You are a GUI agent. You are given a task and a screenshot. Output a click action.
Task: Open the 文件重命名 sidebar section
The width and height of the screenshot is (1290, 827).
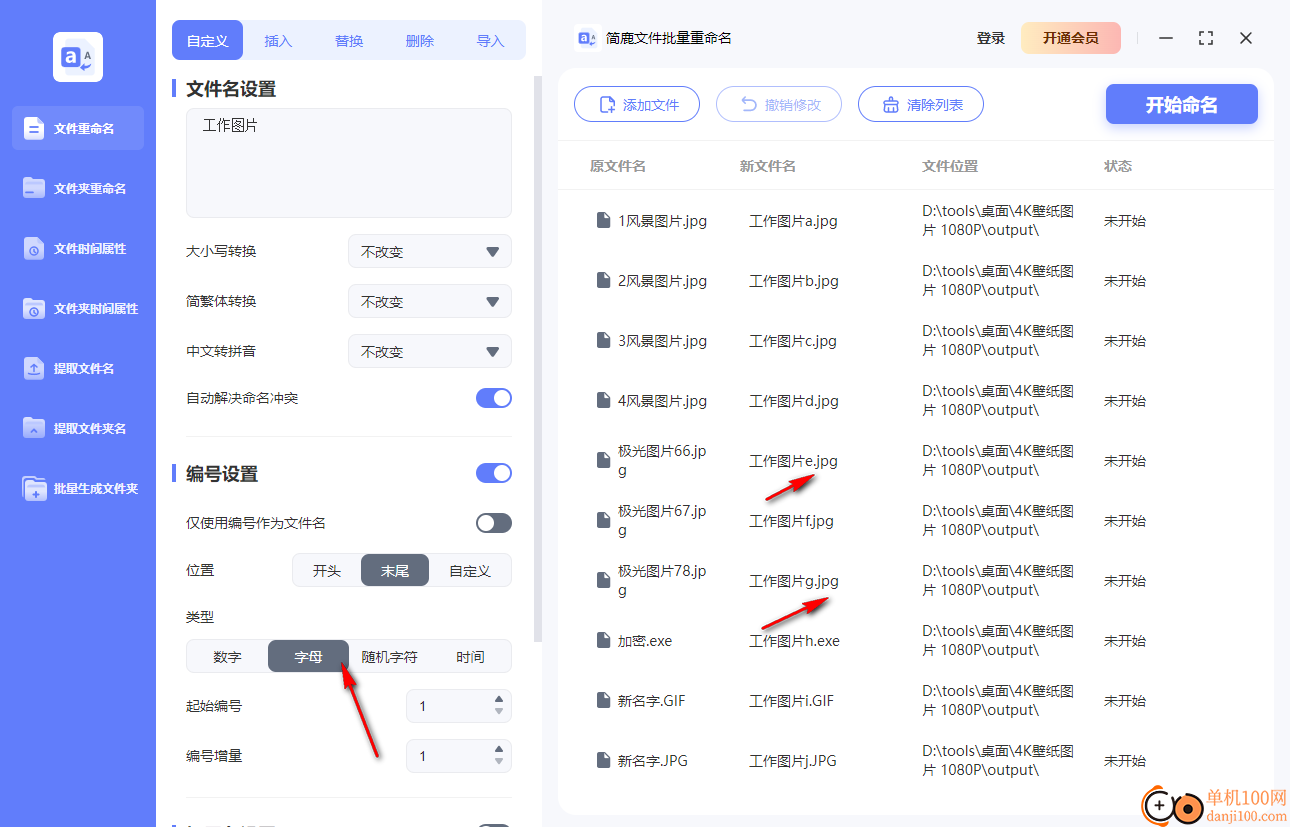tap(78, 128)
